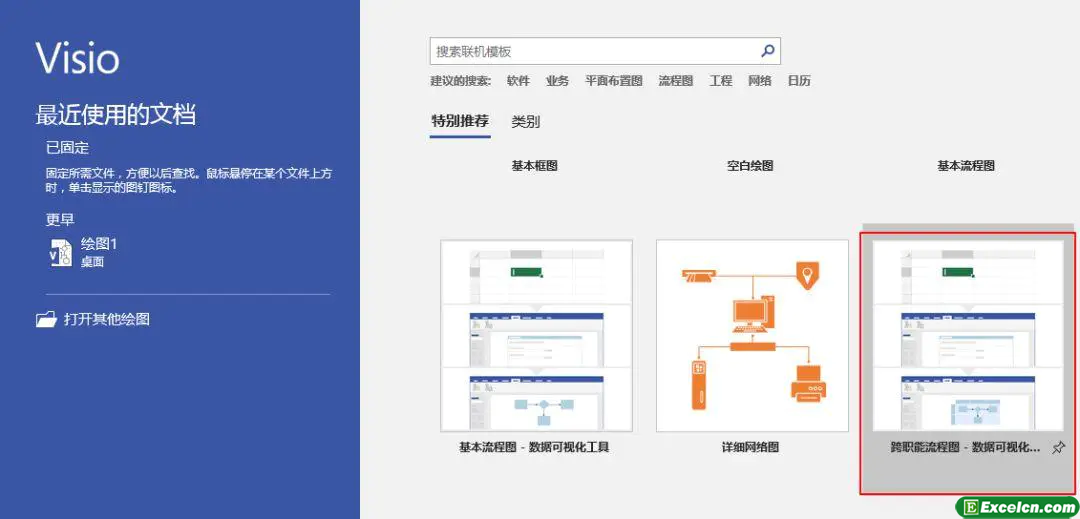Image resolution: width=1080 pixels, height=519 pixels.
Task: Click the 基本流程图 - 数据可视化工具 caption
Action: (534, 447)
